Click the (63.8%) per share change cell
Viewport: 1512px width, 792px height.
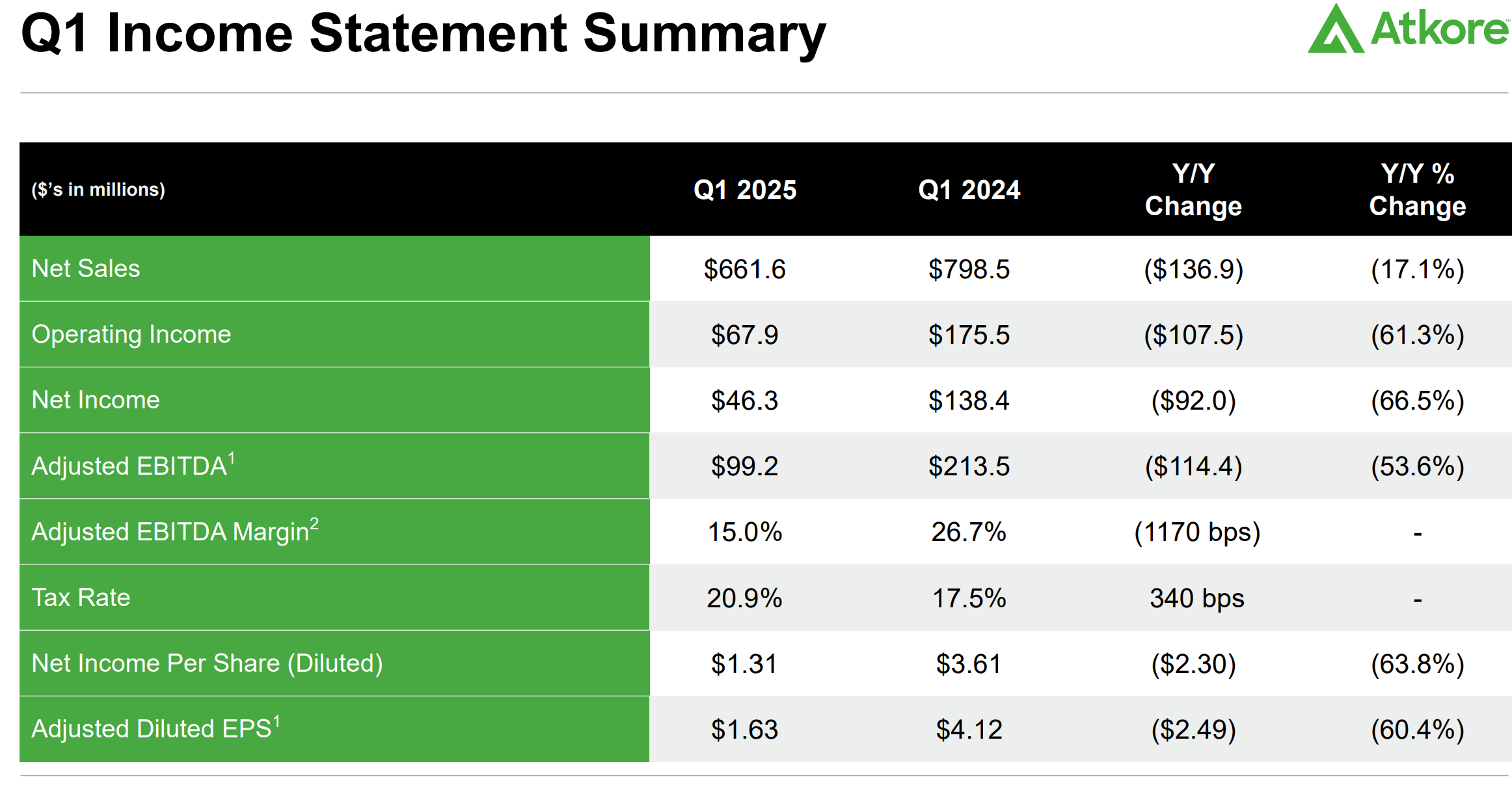pyautogui.click(x=1417, y=664)
